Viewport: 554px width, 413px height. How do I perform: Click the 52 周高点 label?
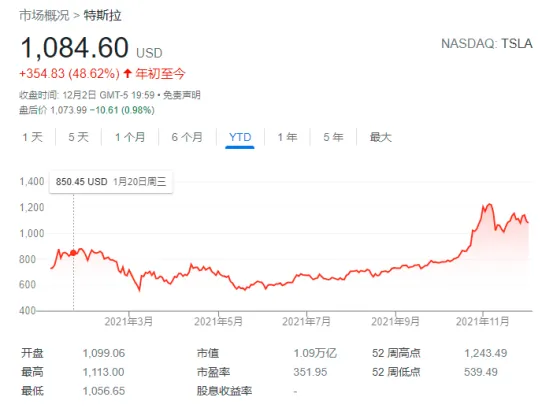tap(396, 353)
